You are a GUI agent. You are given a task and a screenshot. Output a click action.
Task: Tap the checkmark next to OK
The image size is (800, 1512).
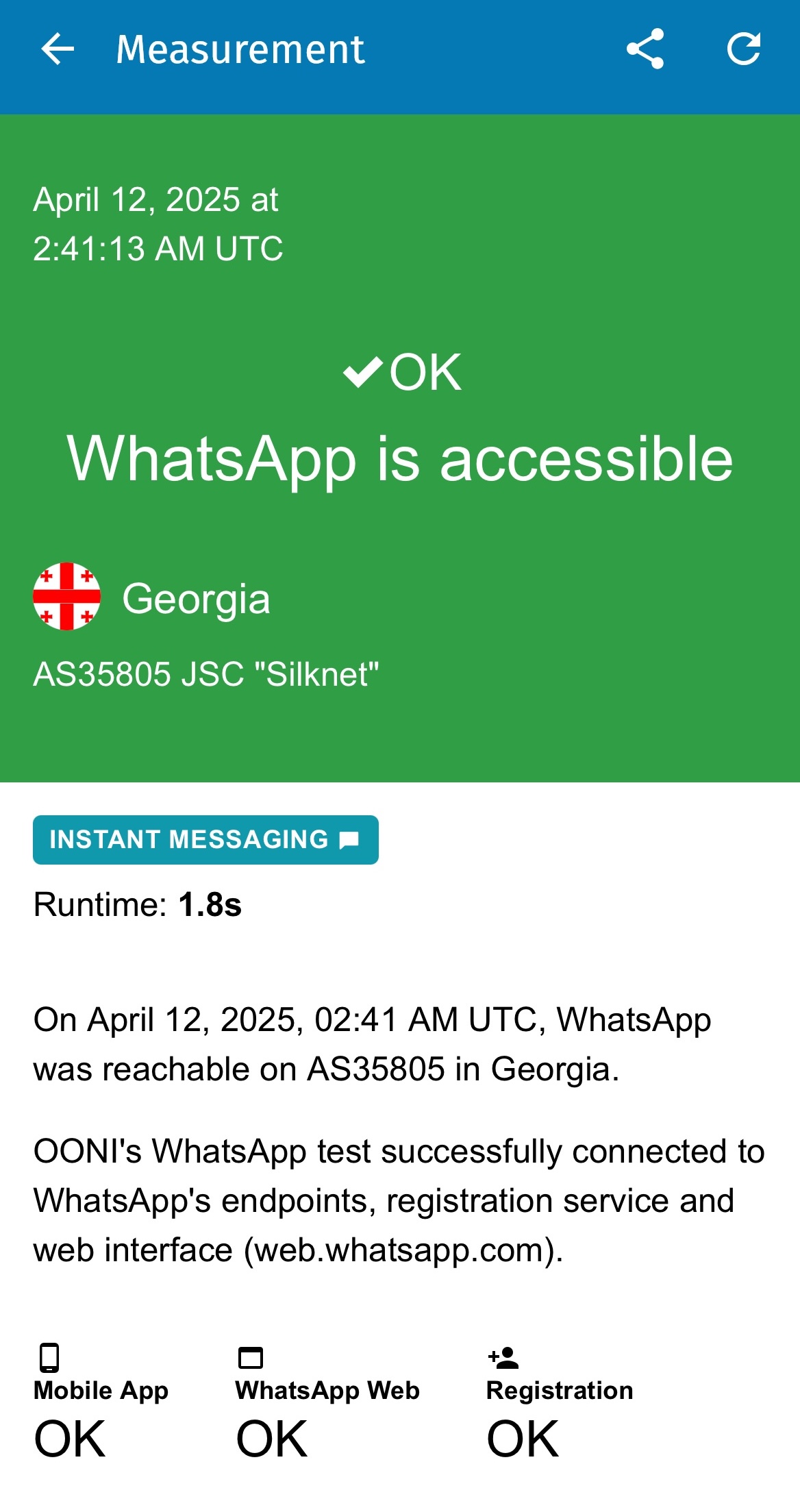362,373
